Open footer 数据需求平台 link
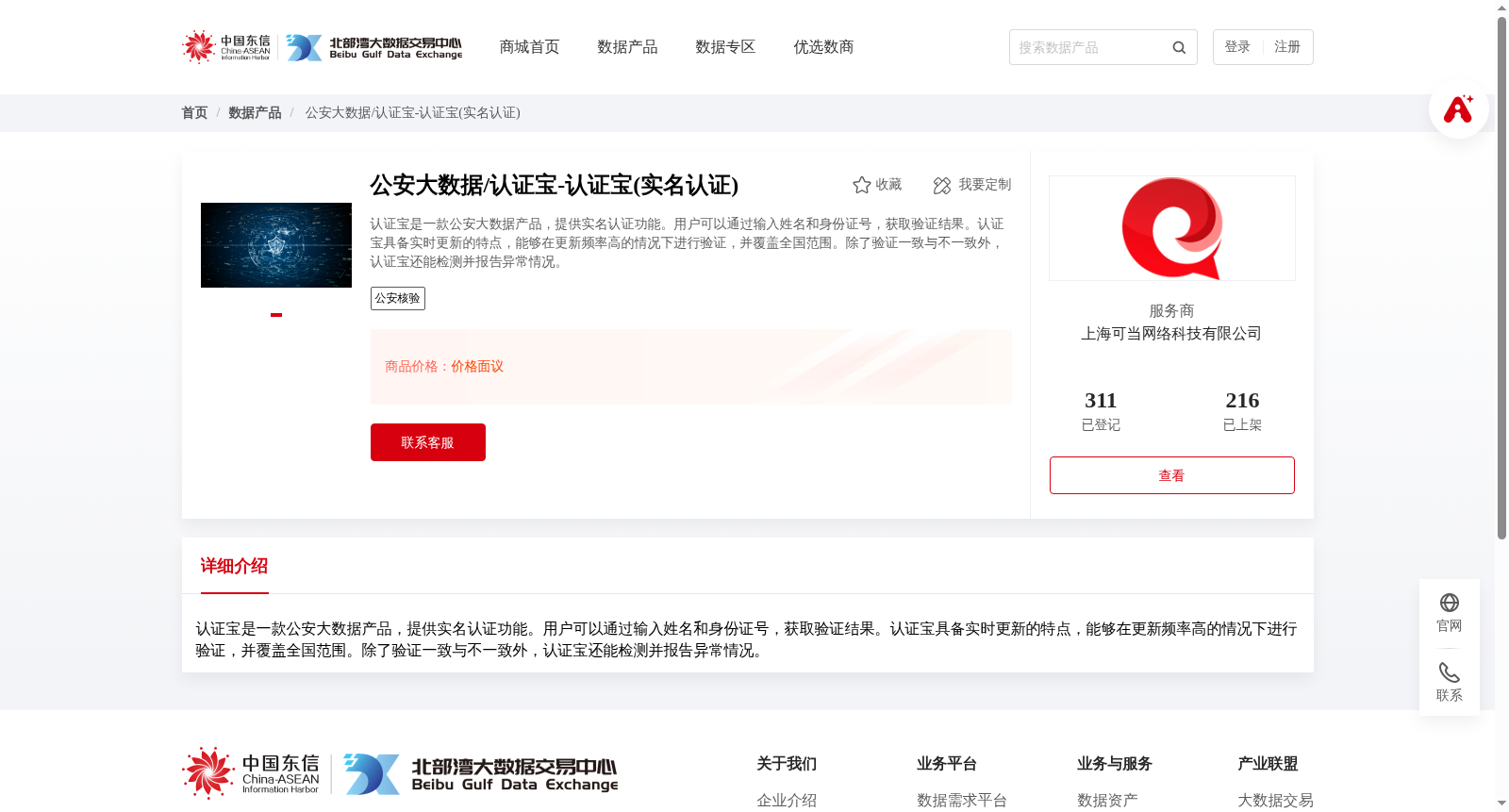The width and height of the screenshot is (1509, 812). [x=962, y=801]
